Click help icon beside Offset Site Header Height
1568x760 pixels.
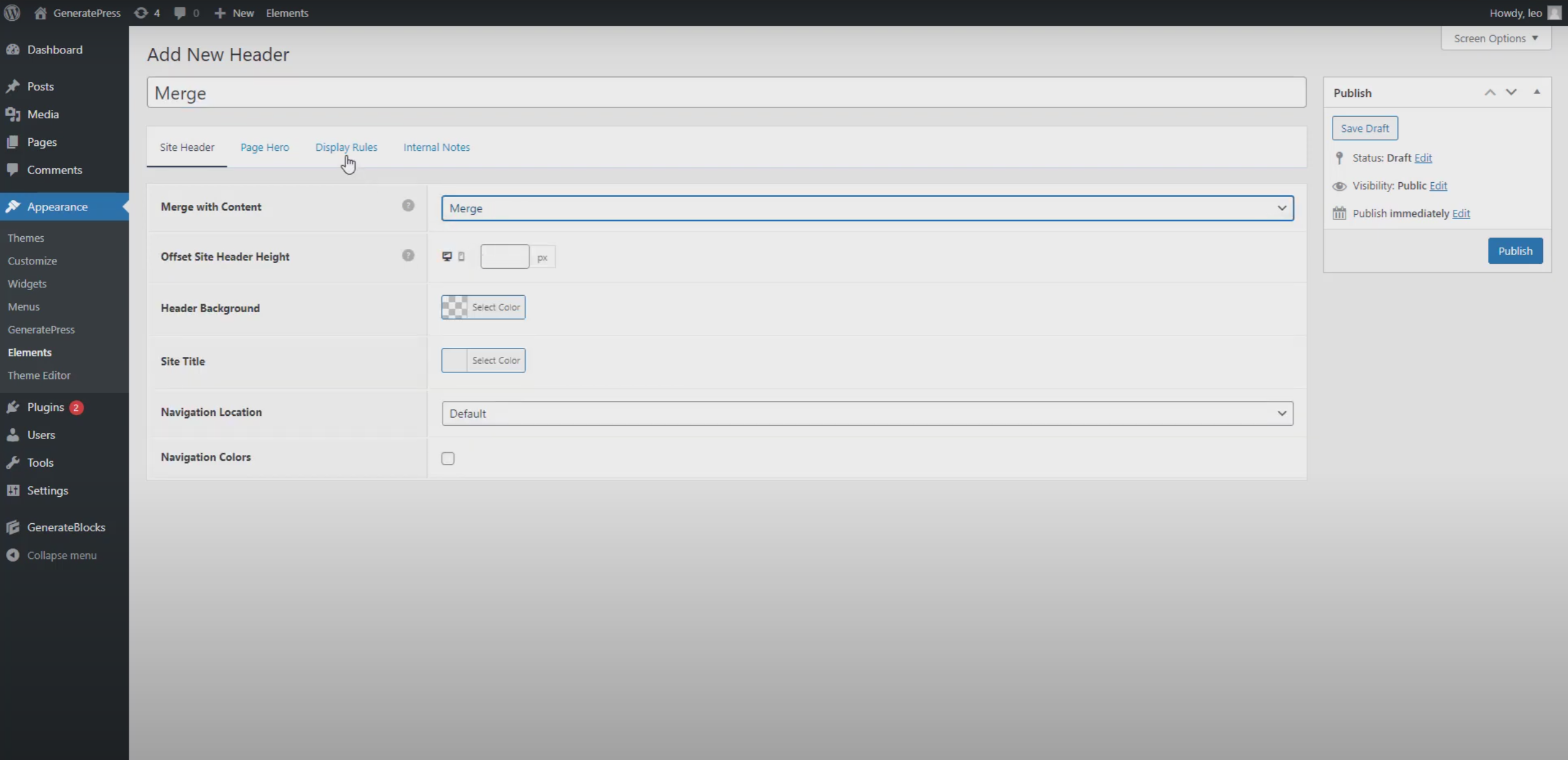pos(408,256)
